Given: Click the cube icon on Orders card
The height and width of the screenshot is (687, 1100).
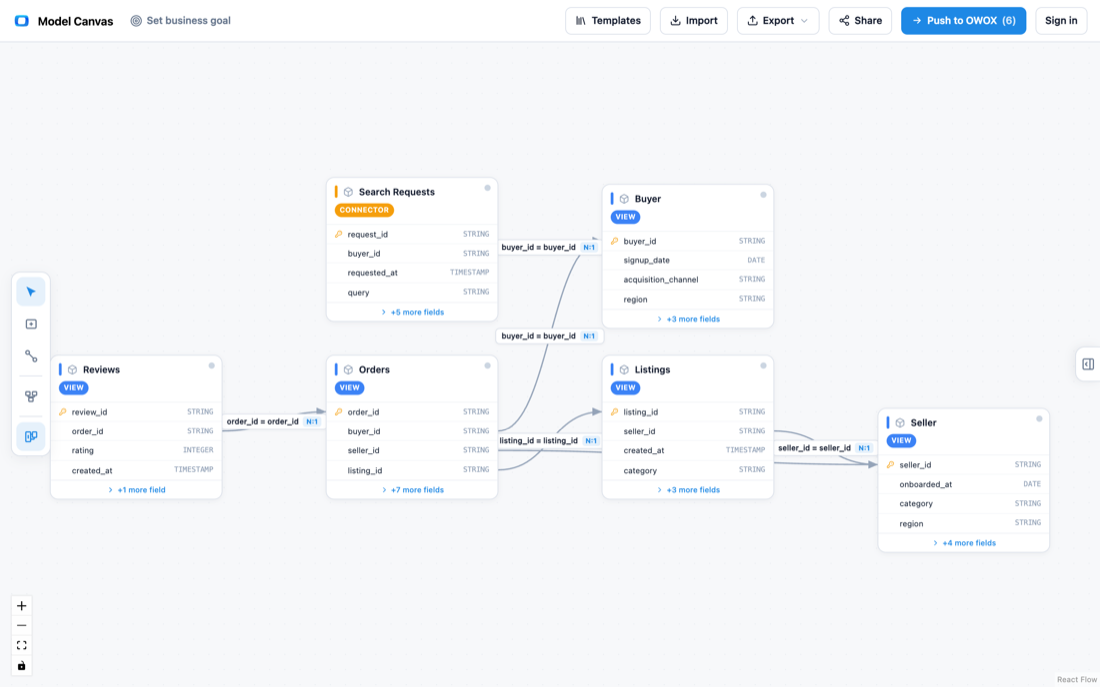Looking at the screenshot, I should coord(348,370).
